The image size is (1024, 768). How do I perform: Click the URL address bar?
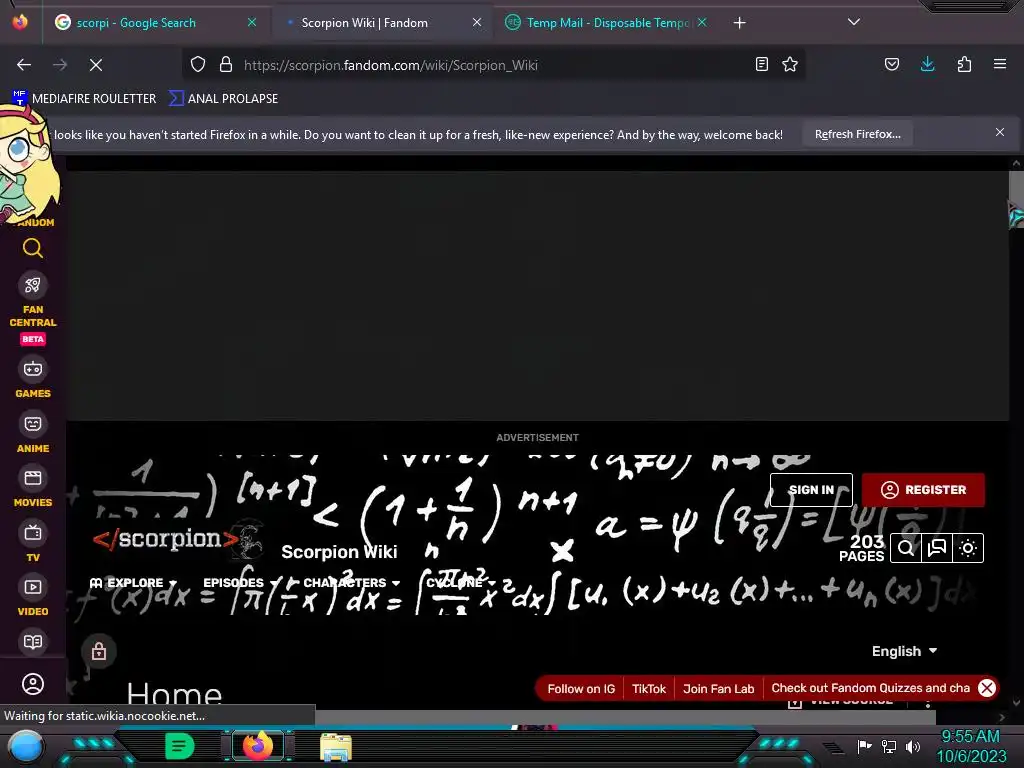click(496, 65)
